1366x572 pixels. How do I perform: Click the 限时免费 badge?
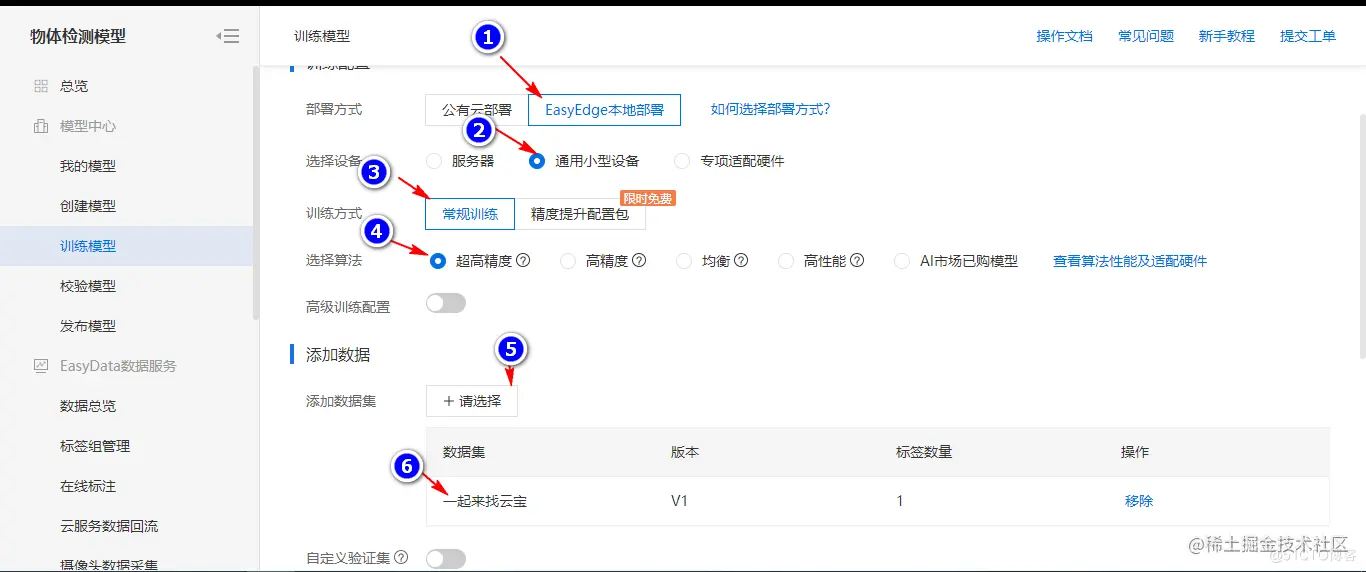[648, 198]
